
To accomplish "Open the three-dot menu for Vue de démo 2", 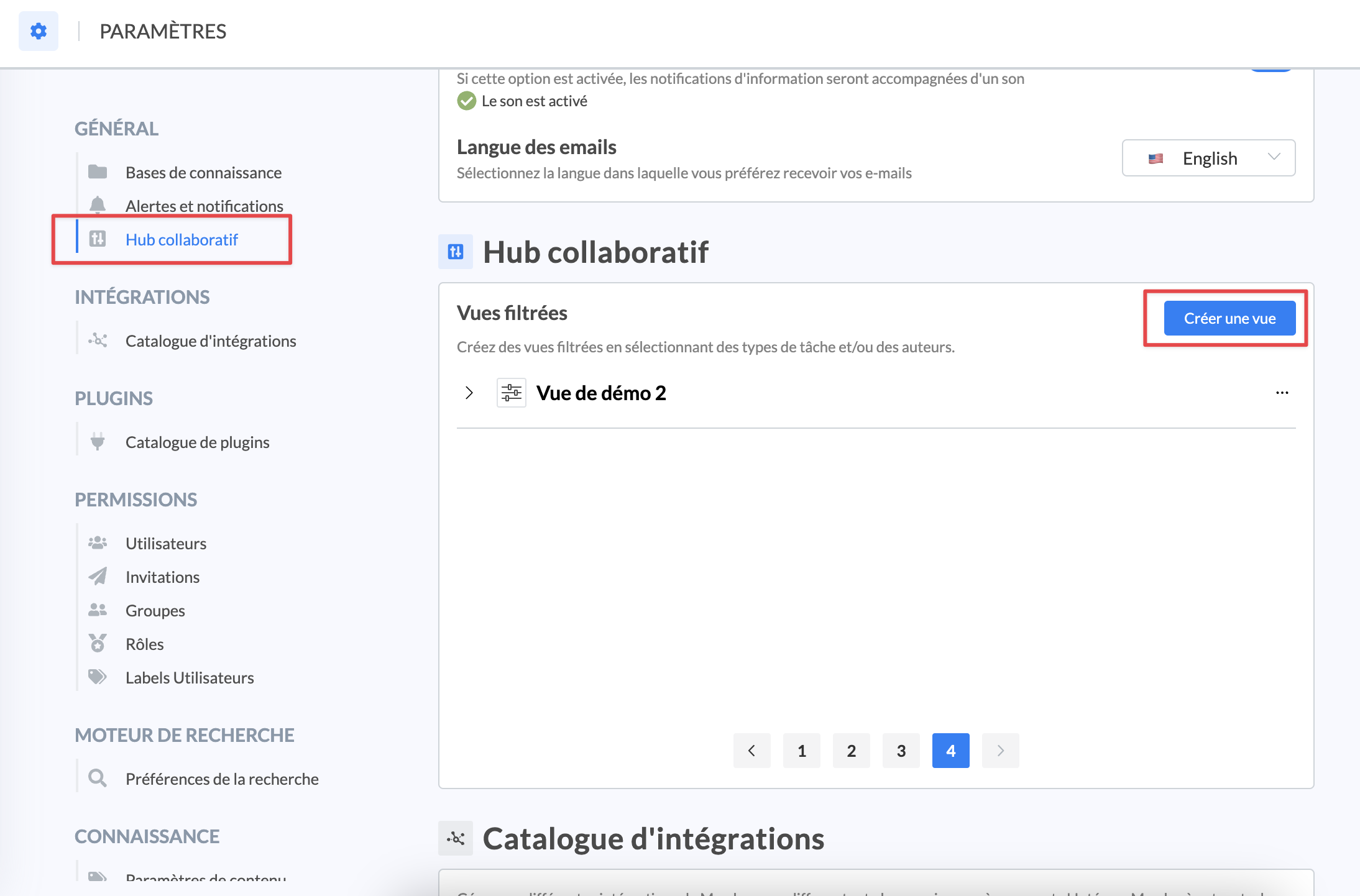I will click(x=1282, y=393).
